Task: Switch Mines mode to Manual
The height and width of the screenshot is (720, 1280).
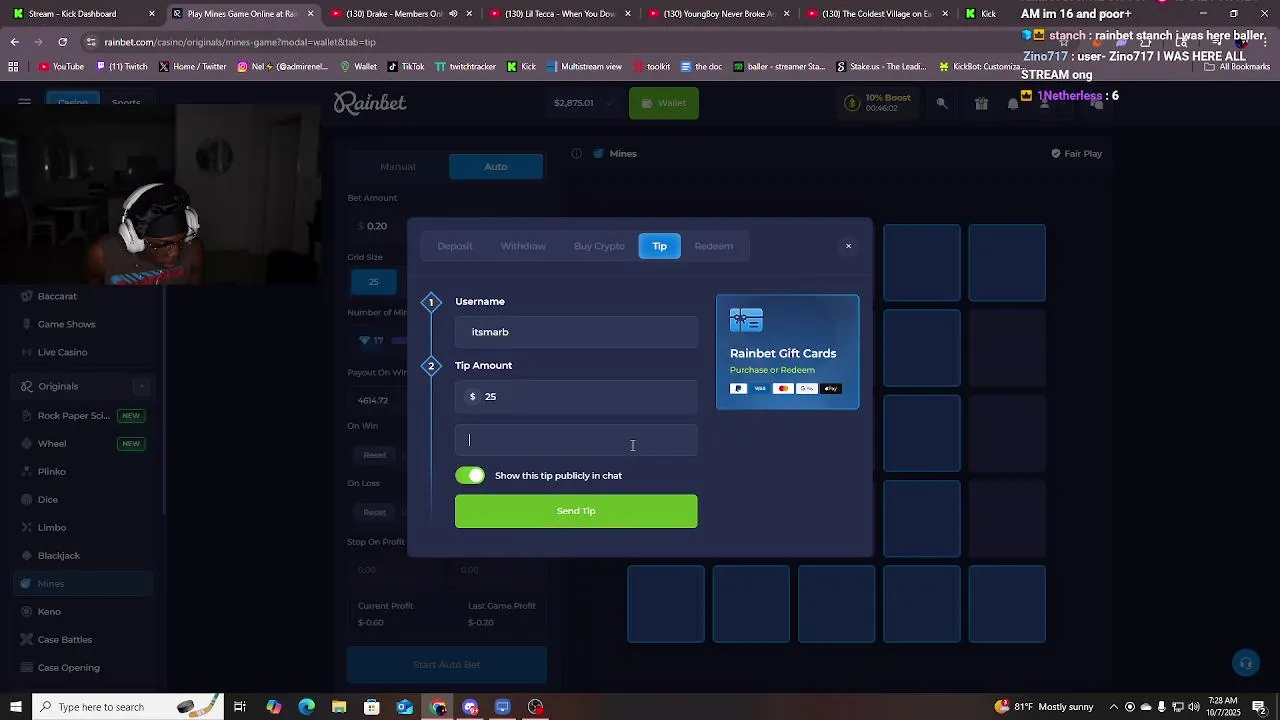Action: pyautogui.click(x=397, y=167)
